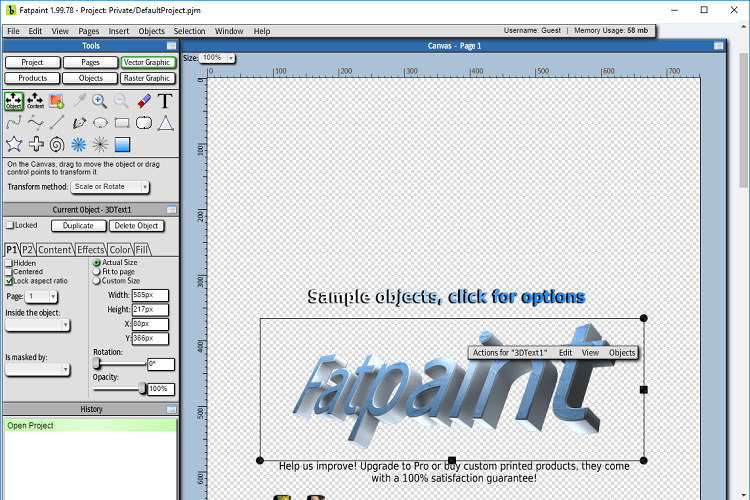Activate the zoom in magnifier
The image size is (750, 500).
99,101
